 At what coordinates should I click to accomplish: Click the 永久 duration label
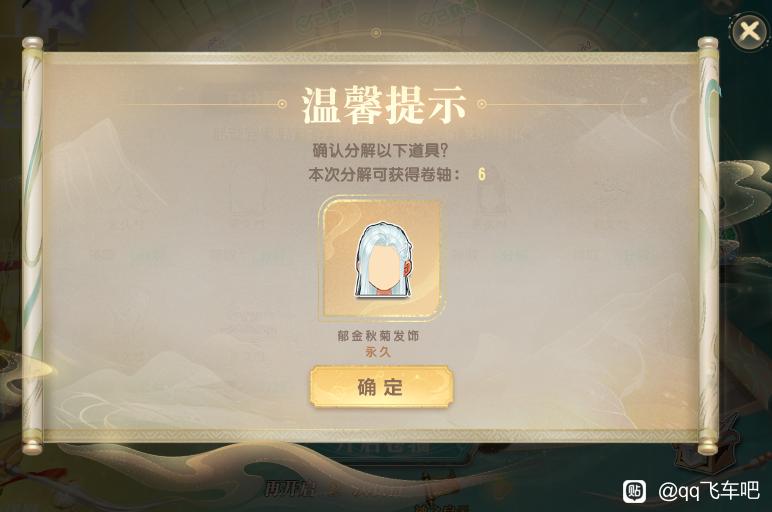[x=378, y=352]
